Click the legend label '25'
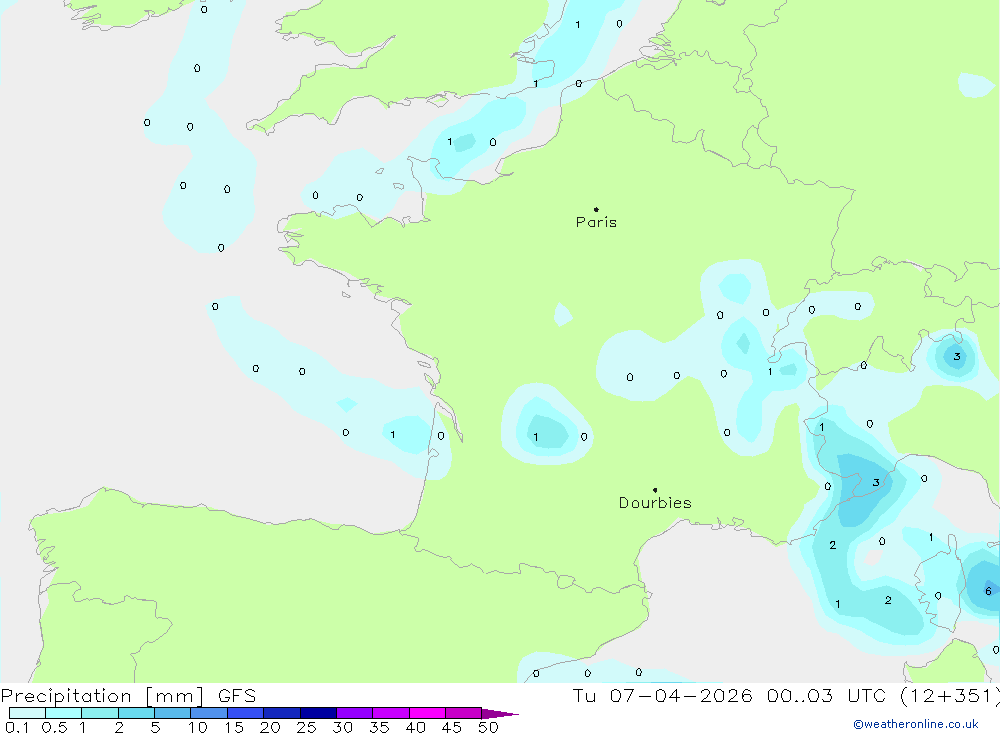 (x=306, y=727)
